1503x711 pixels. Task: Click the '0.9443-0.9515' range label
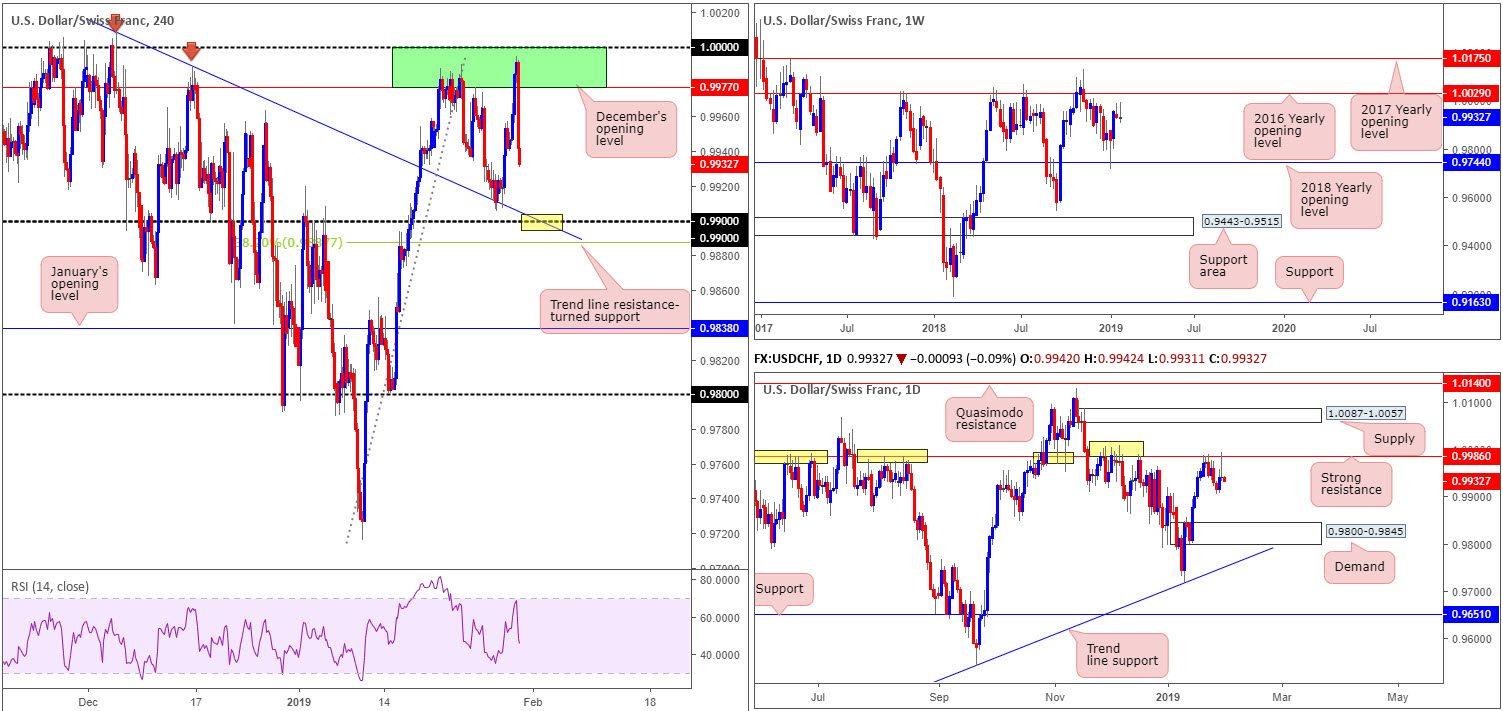pyautogui.click(x=1240, y=222)
